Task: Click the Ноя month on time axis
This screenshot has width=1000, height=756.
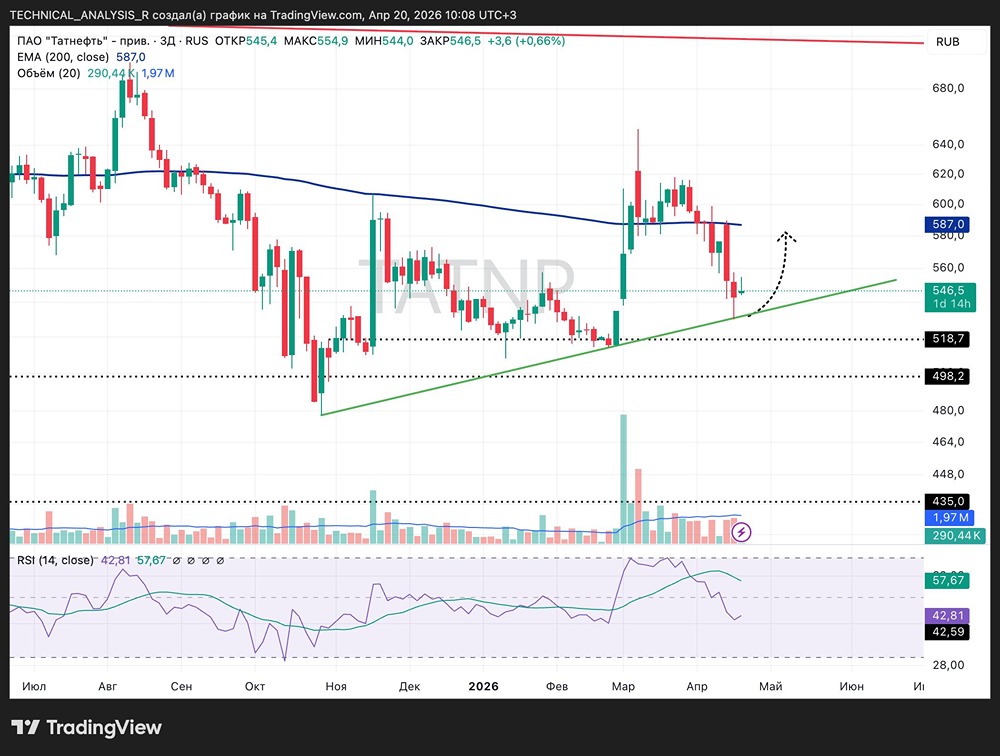Action: click(x=335, y=686)
